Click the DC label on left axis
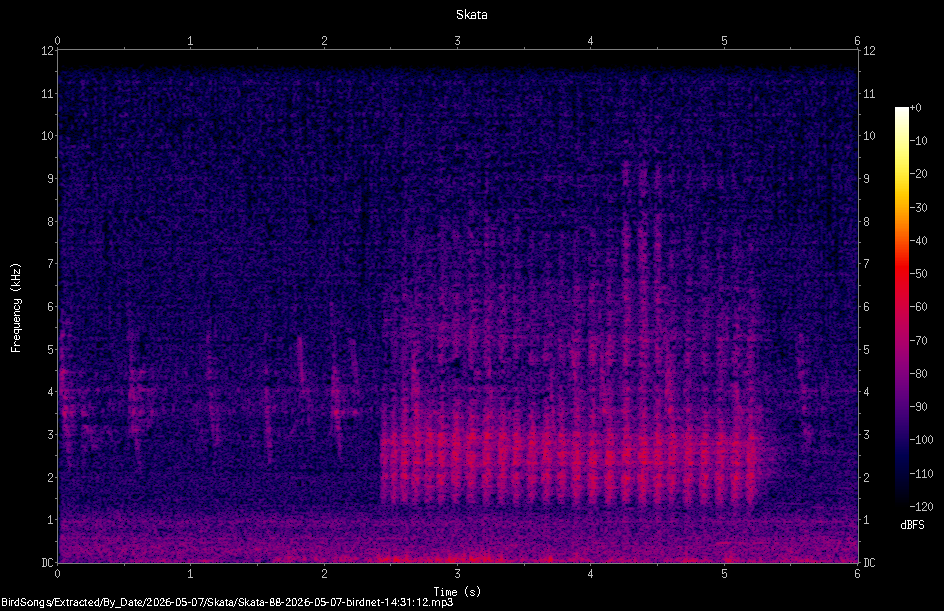Screen dimensions: 944x611 [47, 563]
